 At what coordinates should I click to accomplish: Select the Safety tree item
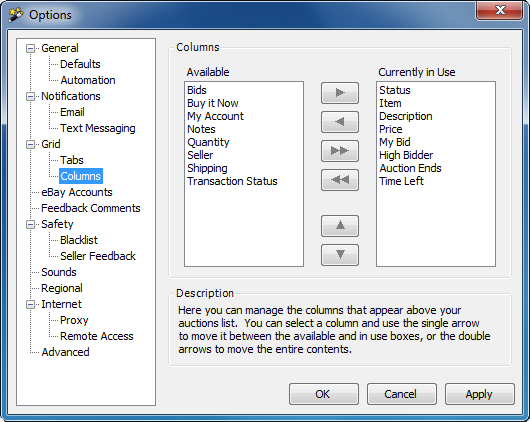coord(57,224)
